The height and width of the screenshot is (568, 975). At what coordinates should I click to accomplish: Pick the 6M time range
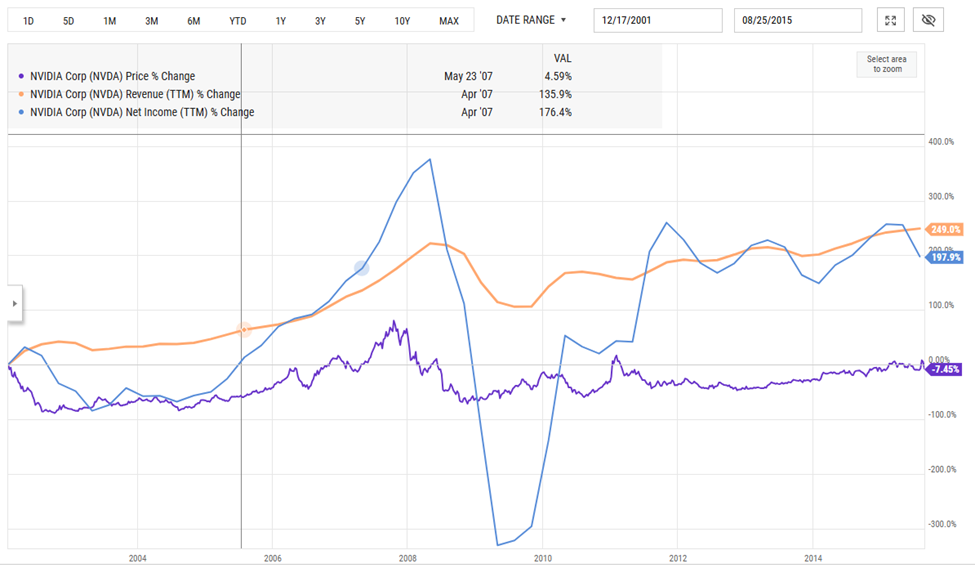(193, 21)
